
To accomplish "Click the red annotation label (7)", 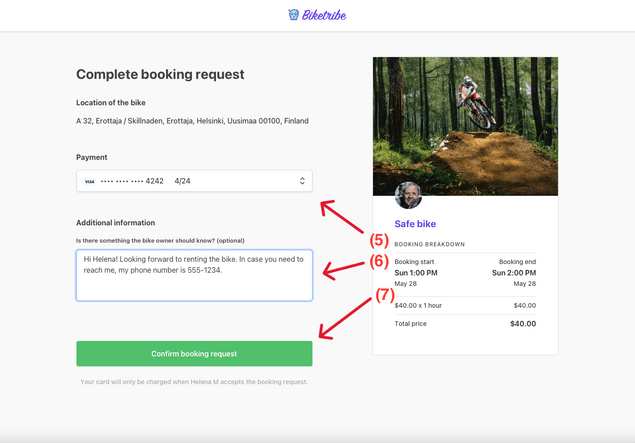I will pyautogui.click(x=384, y=296).
